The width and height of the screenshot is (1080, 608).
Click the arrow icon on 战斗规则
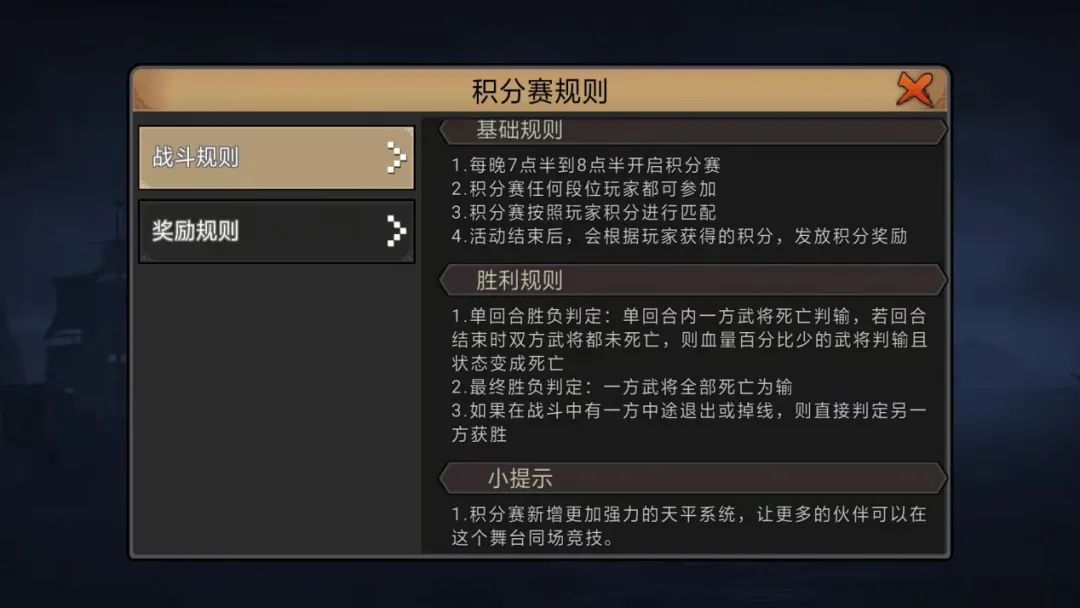coord(396,158)
